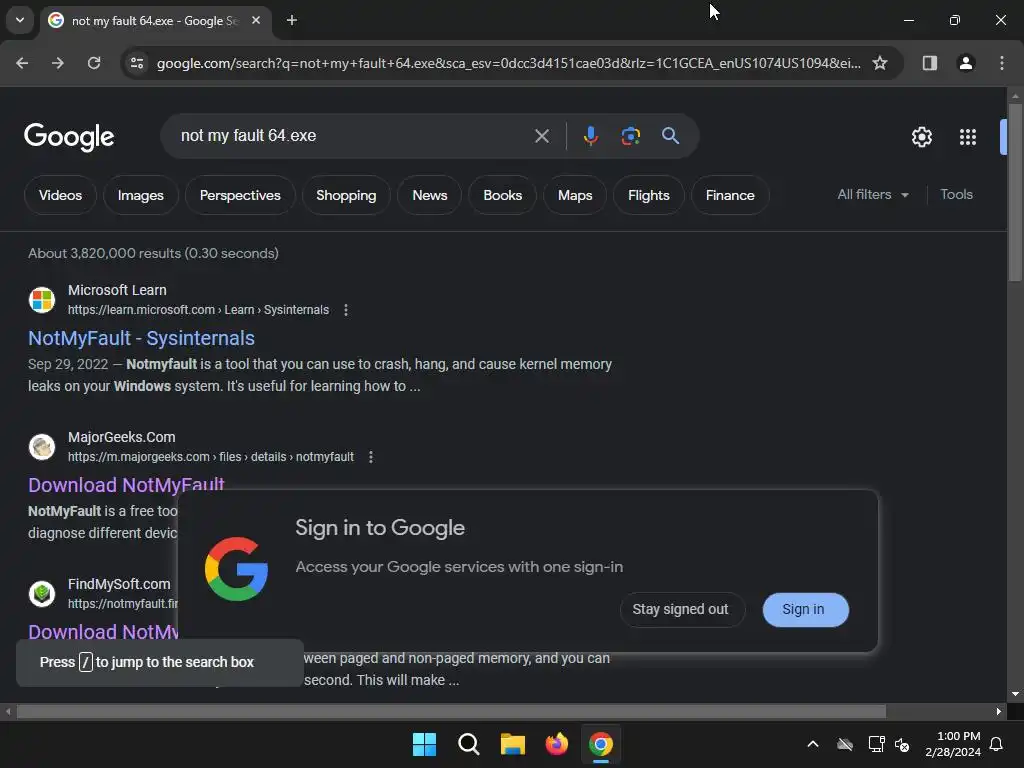Open the Chrome profile menu
The width and height of the screenshot is (1024, 768).
(965, 63)
